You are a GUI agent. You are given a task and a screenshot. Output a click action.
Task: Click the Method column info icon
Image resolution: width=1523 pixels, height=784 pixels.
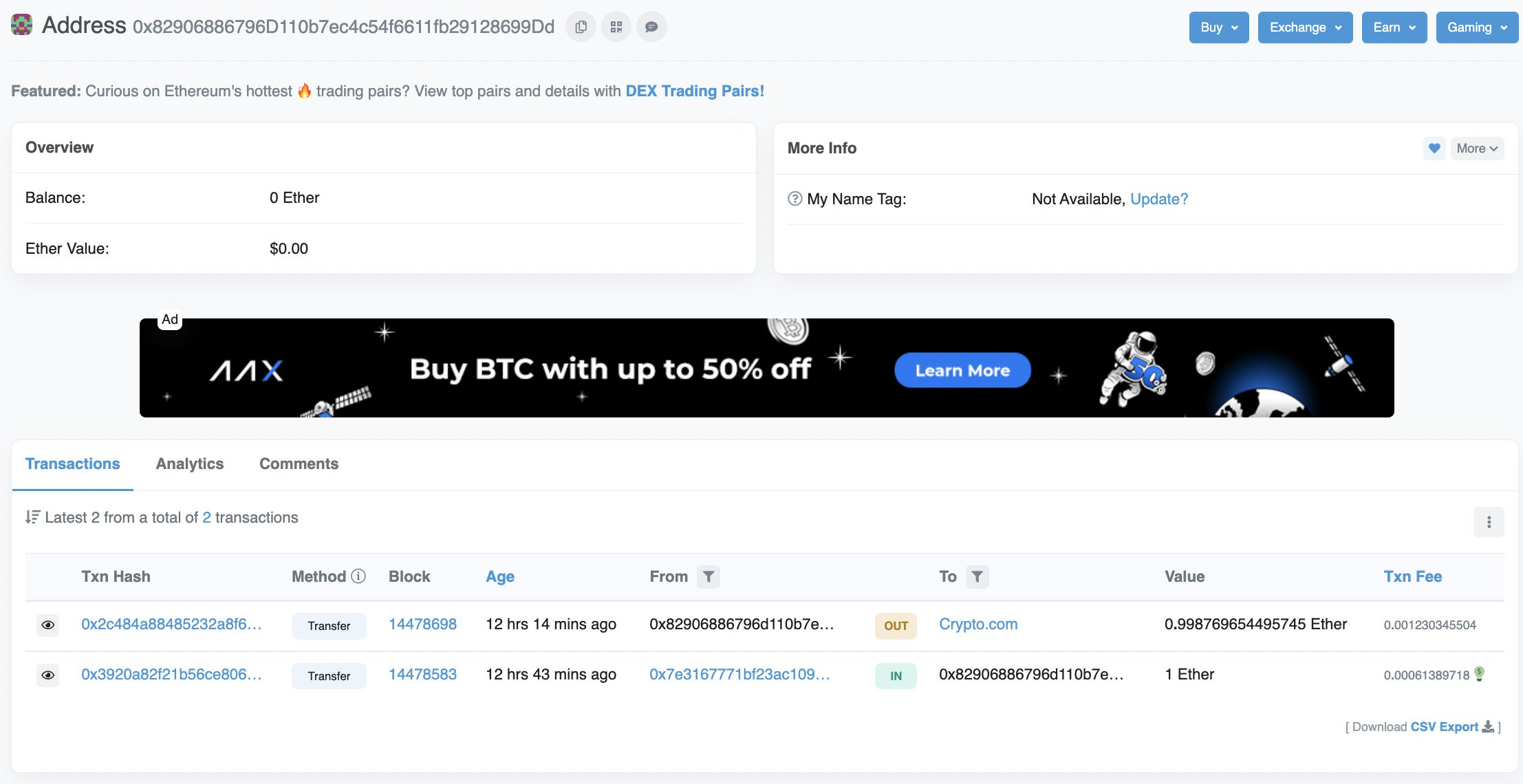(x=358, y=576)
